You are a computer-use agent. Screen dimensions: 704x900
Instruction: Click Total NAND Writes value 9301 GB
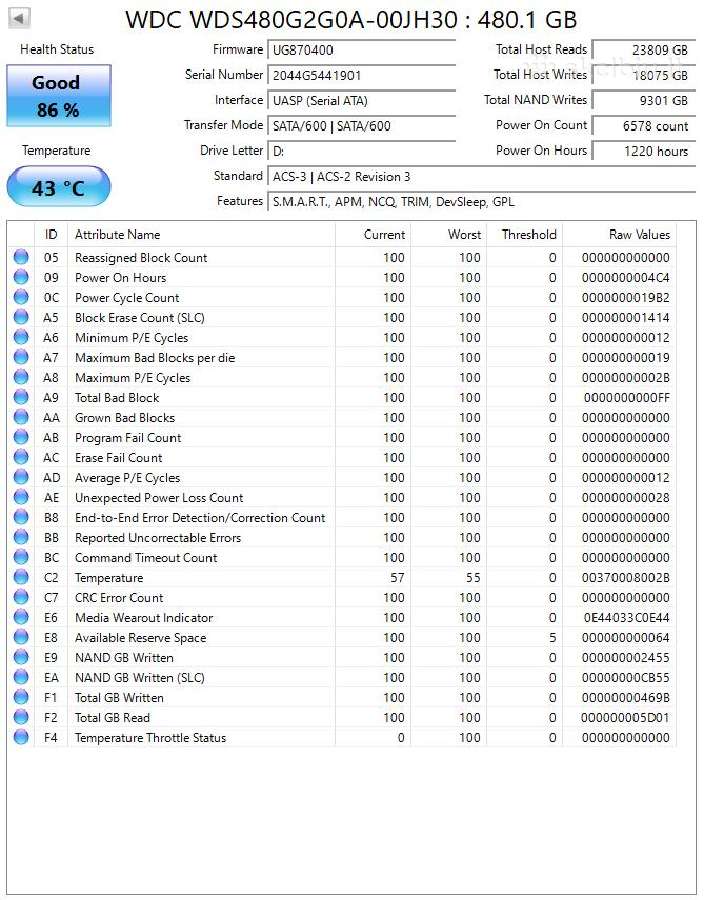pyautogui.click(x=644, y=100)
